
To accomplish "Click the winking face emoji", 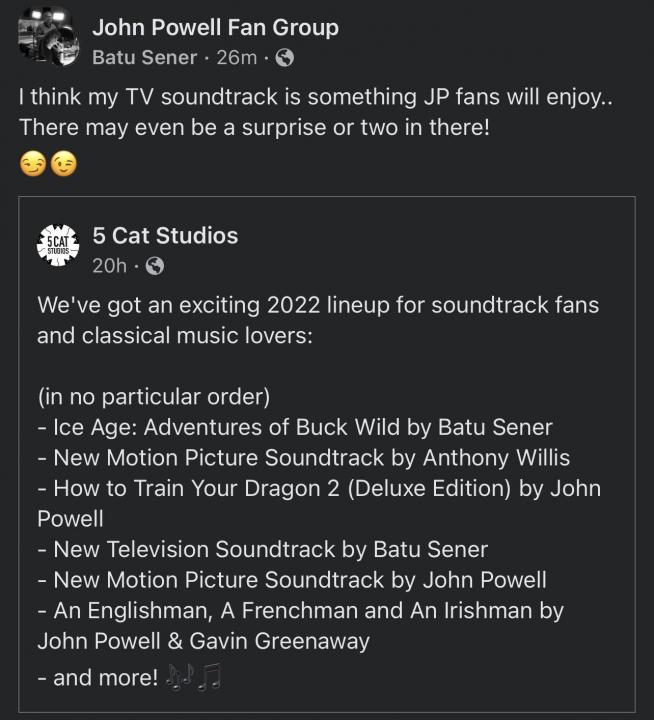I will [64, 165].
